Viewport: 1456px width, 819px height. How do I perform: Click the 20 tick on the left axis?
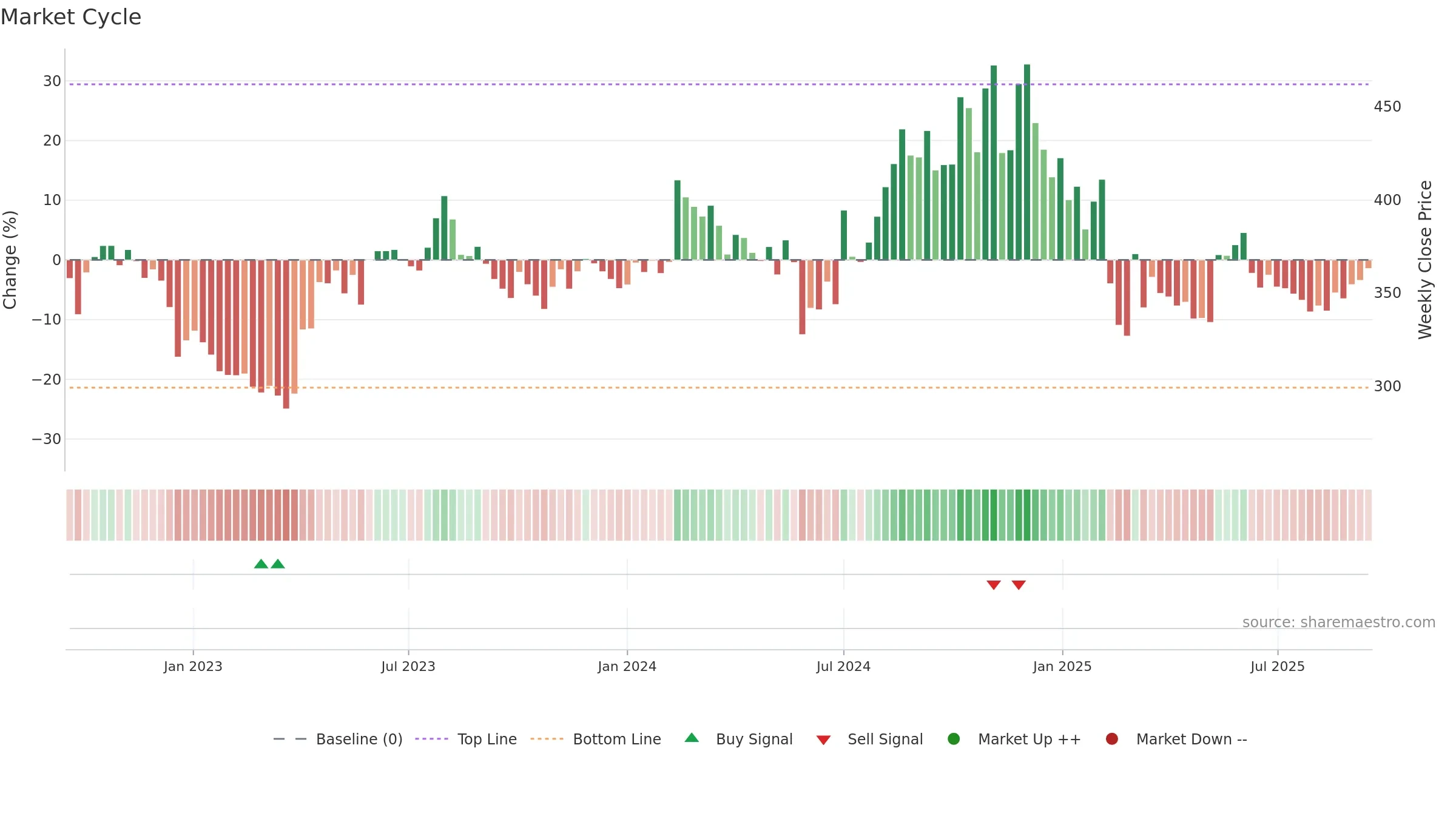(x=52, y=141)
